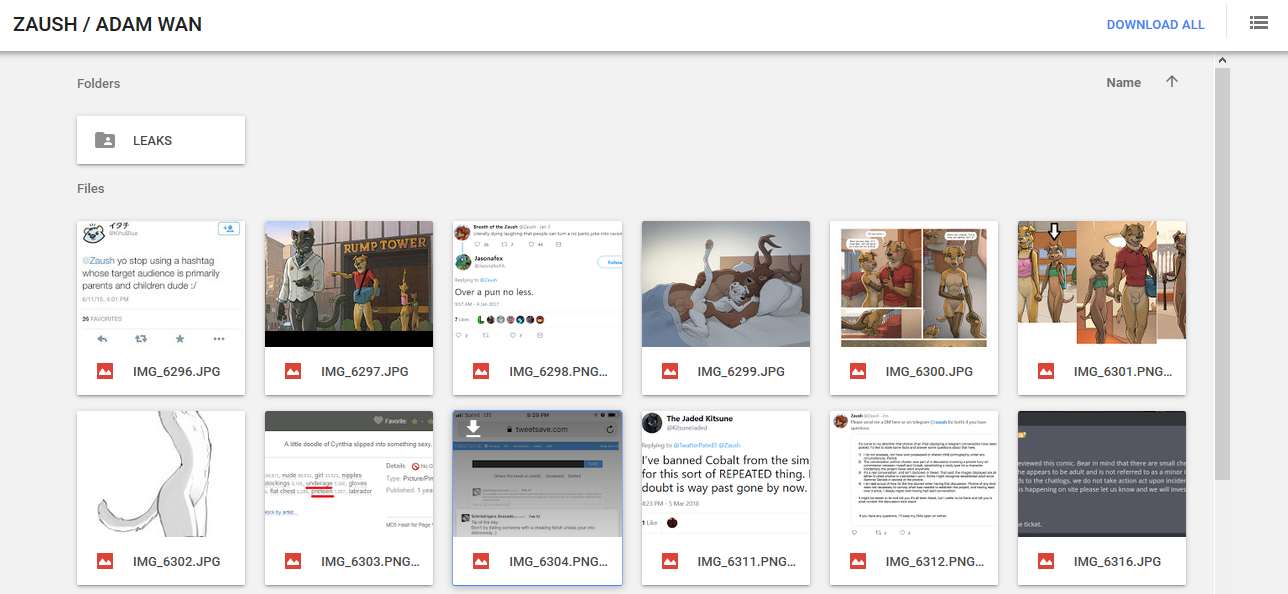The image size is (1288, 594).
Task: Click the shared folder icon beside LEAKS
Action: tap(105, 140)
